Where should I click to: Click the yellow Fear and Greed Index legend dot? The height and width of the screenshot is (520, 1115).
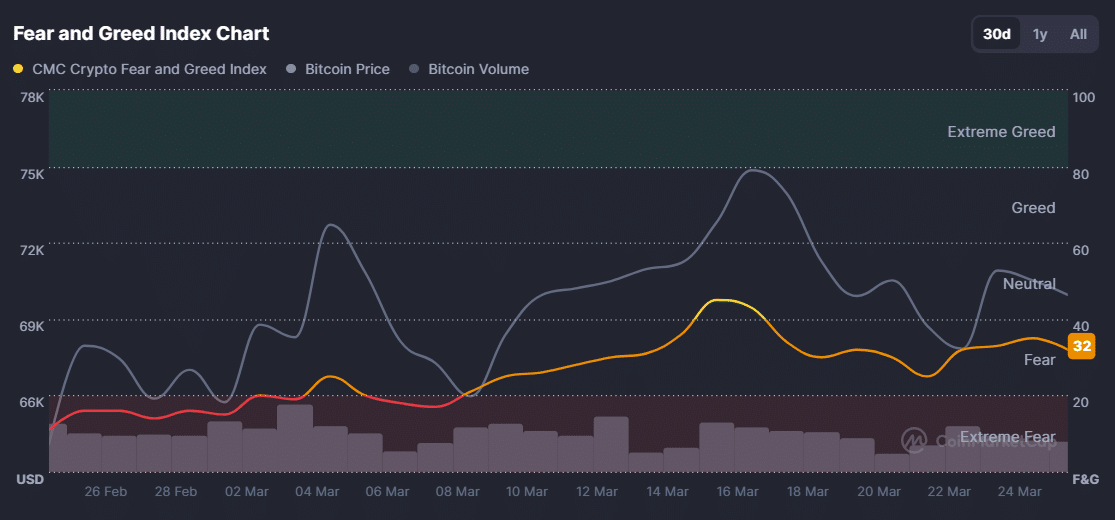(19, 69)
